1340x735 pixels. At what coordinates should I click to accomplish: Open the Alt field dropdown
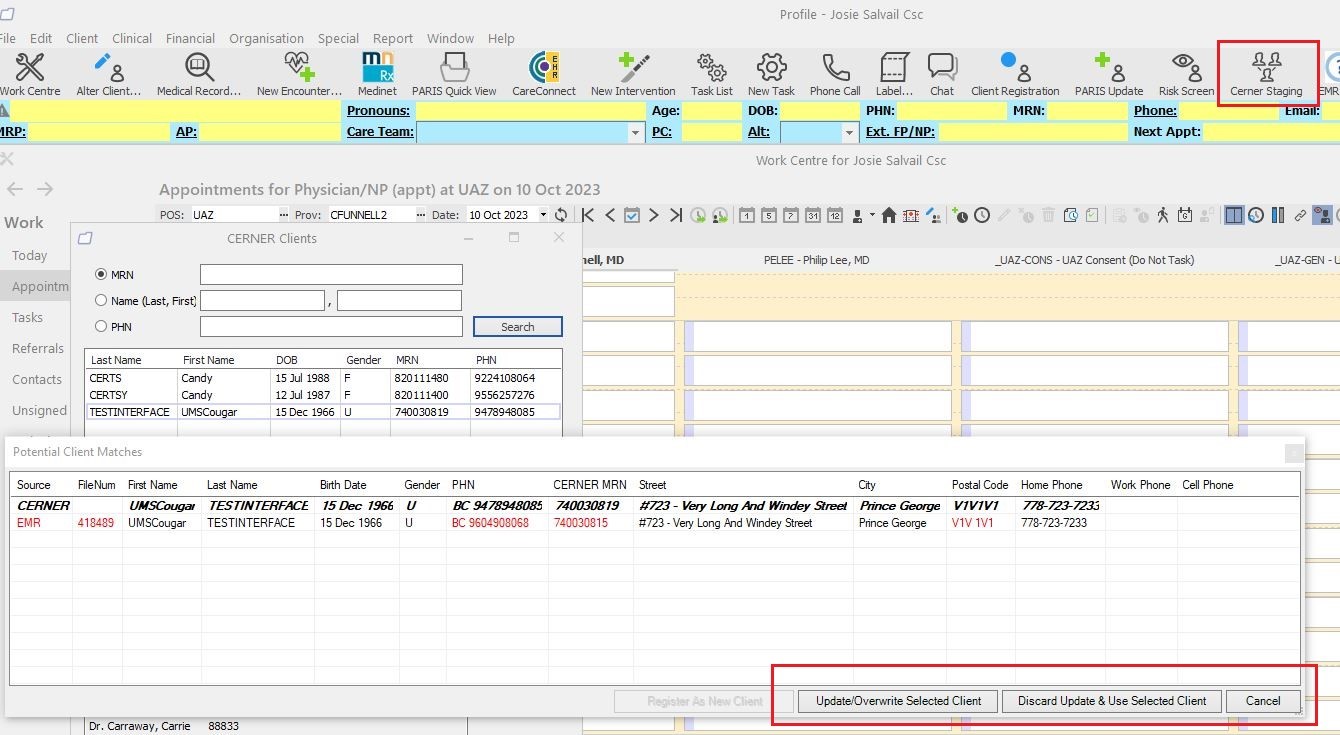coord(849,131)
